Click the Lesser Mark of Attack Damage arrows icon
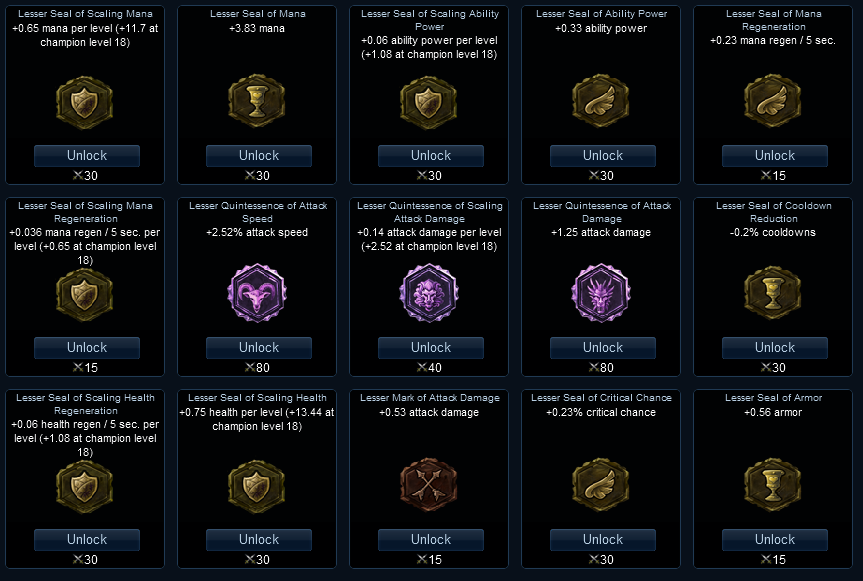 pos(431,487)
